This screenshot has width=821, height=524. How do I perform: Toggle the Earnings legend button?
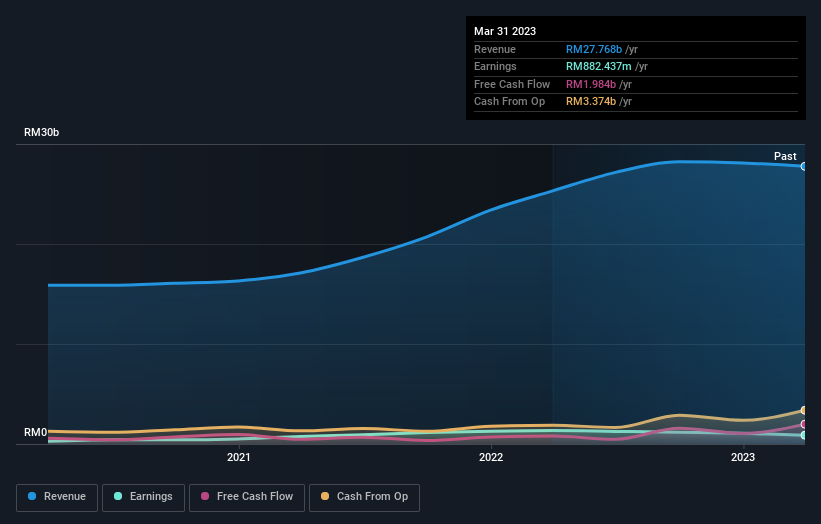143,497
